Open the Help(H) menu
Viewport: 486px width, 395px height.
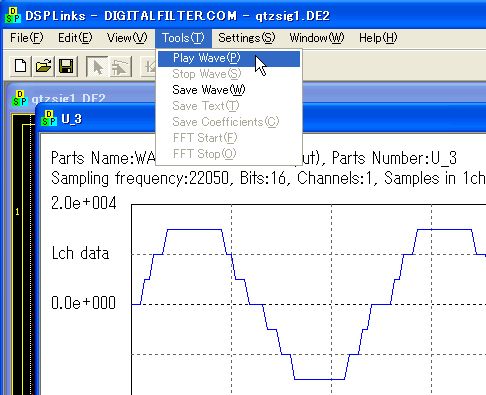[x=378, y=38]
